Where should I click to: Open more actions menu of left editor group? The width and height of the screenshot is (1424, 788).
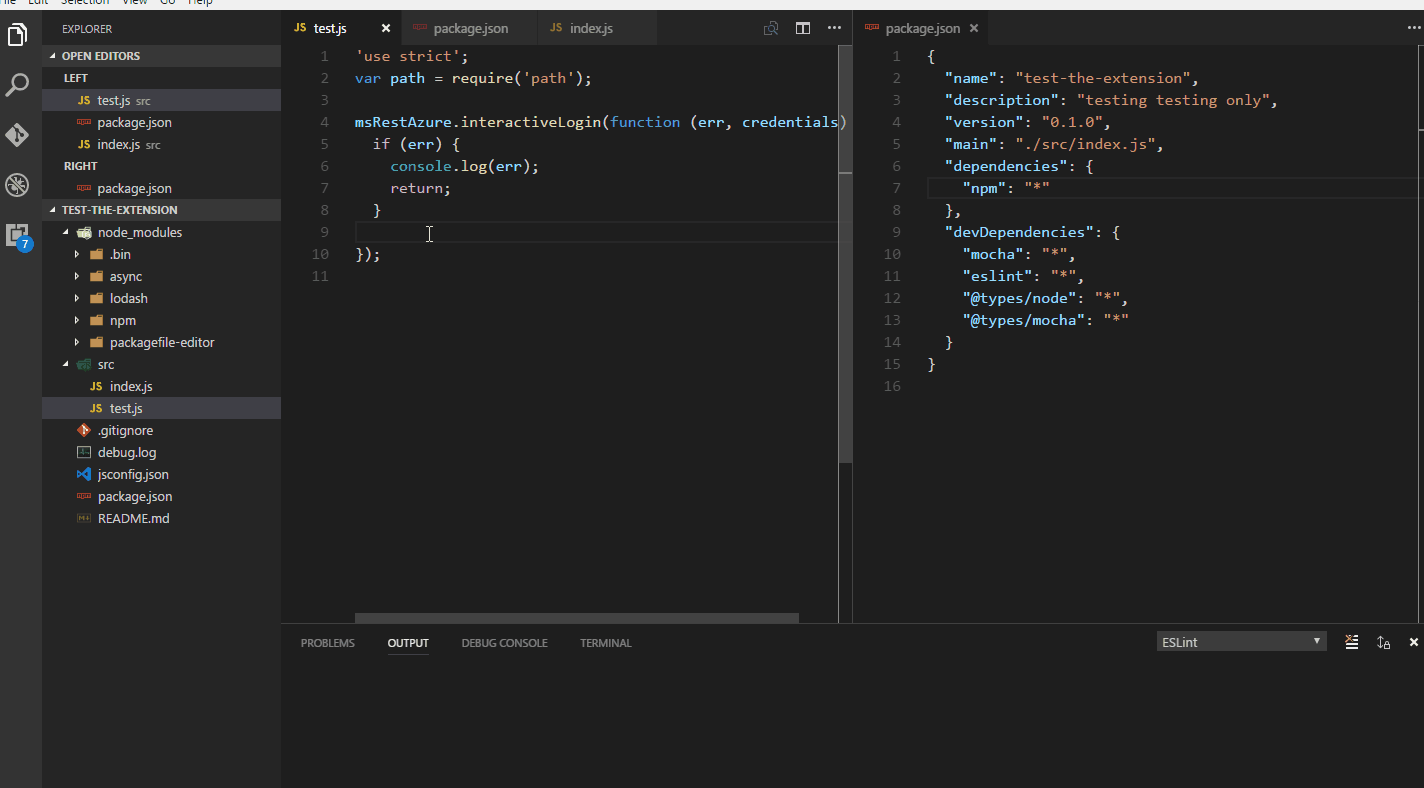pos(835,28)
